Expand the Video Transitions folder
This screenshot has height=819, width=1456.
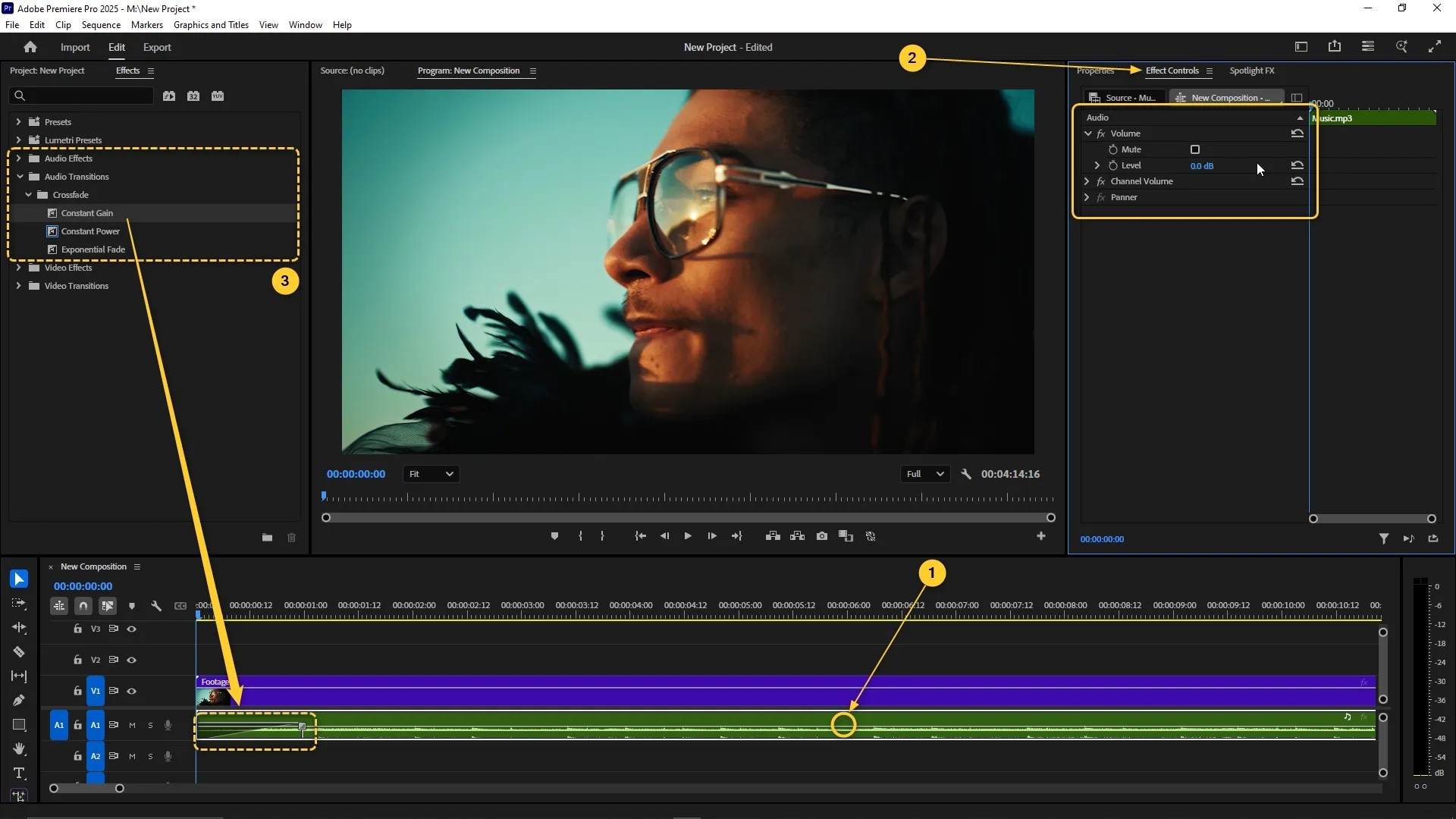18,286
